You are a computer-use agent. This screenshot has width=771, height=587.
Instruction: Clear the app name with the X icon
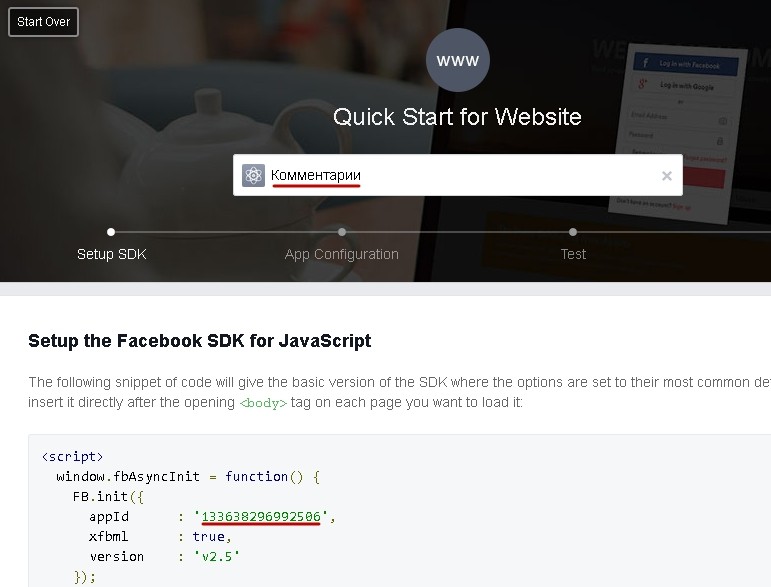pos(667,176)
